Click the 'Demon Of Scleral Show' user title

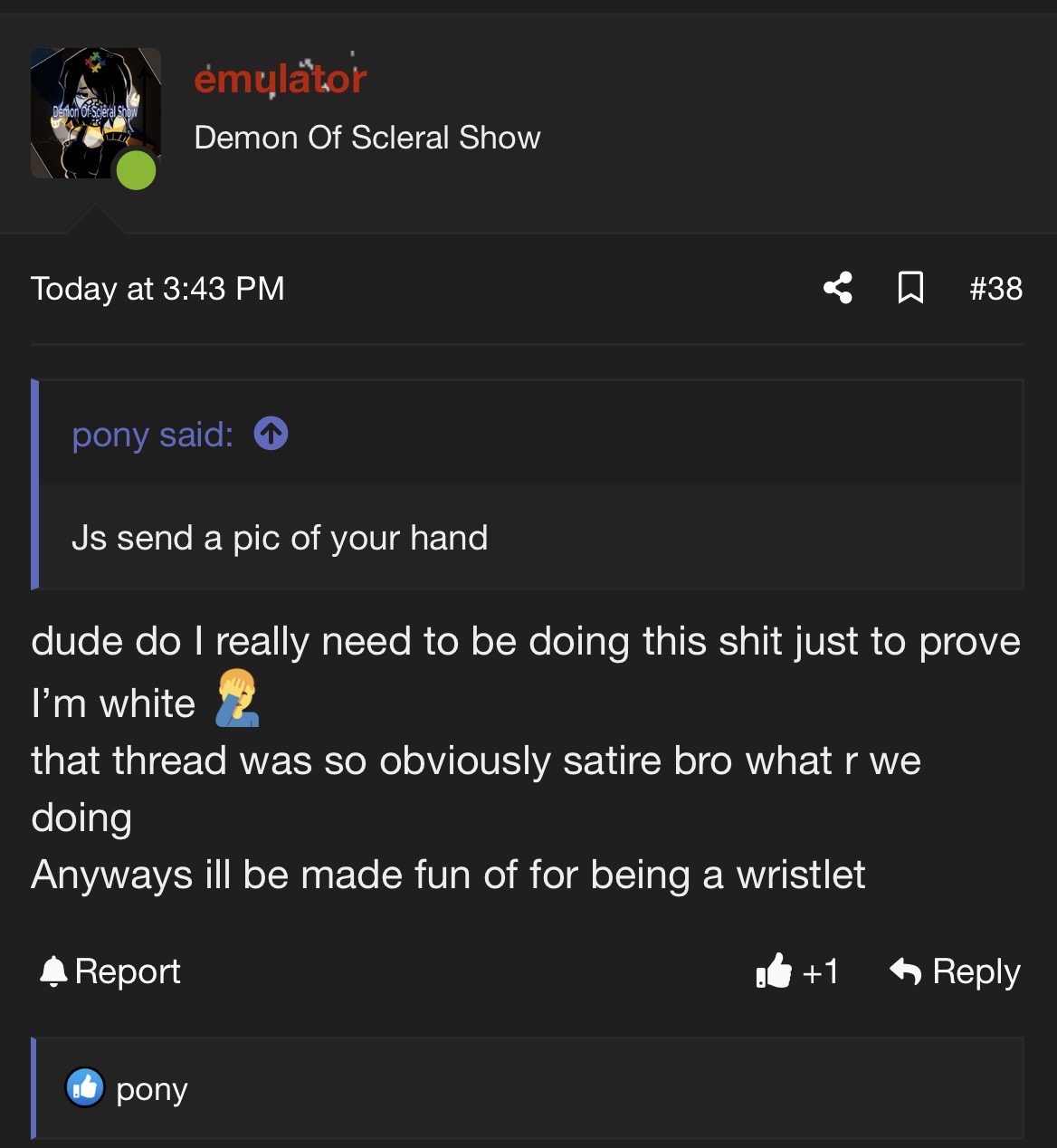(367, 138)
